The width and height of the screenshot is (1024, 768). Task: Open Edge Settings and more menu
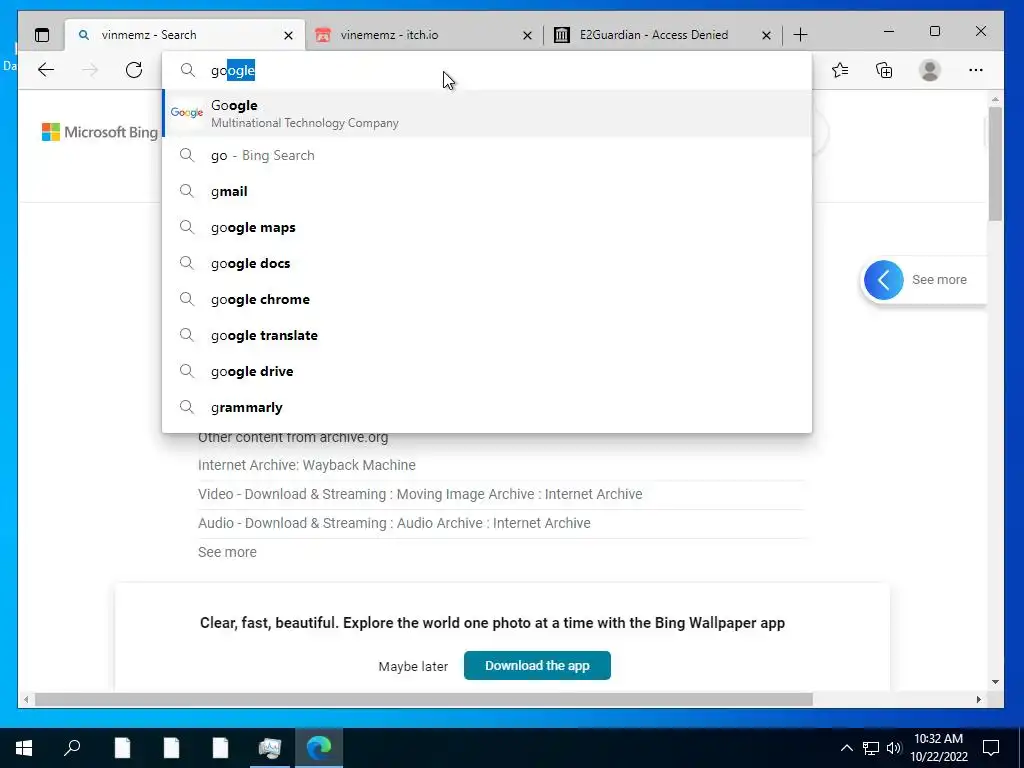(976, 70)
